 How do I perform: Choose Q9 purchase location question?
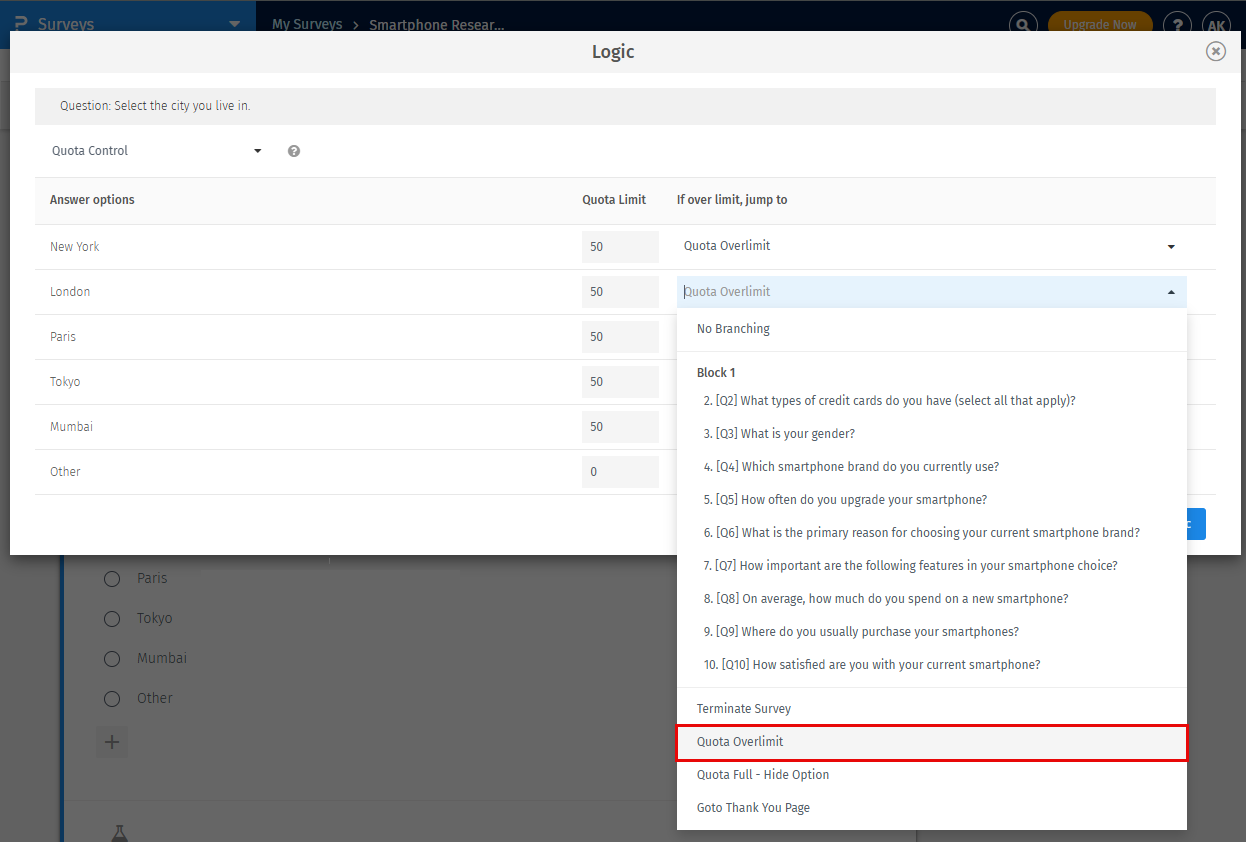click(x=932, y=632)
